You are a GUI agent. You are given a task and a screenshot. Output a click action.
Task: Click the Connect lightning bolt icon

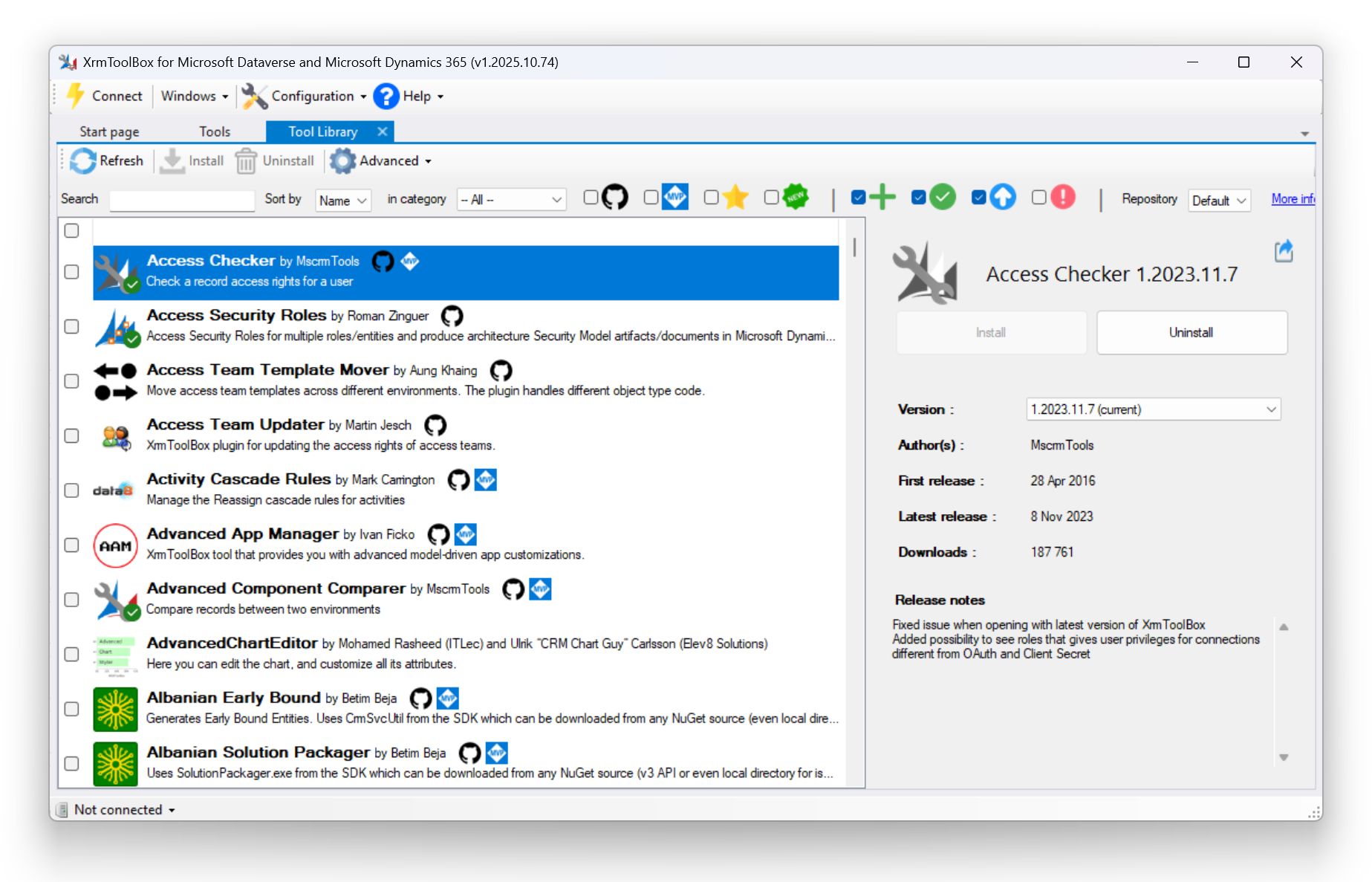(x=76, y=96)
